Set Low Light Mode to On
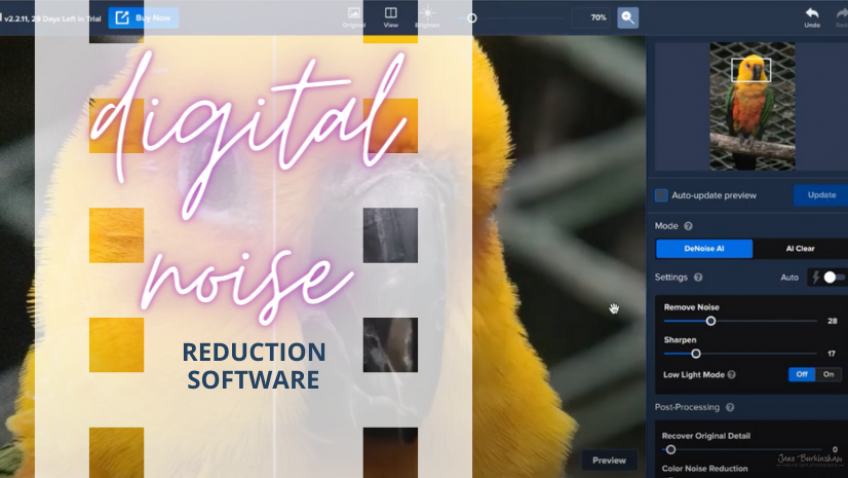Image resolution: width=848 pixels, height=478 pixels. tap(829, 374)
